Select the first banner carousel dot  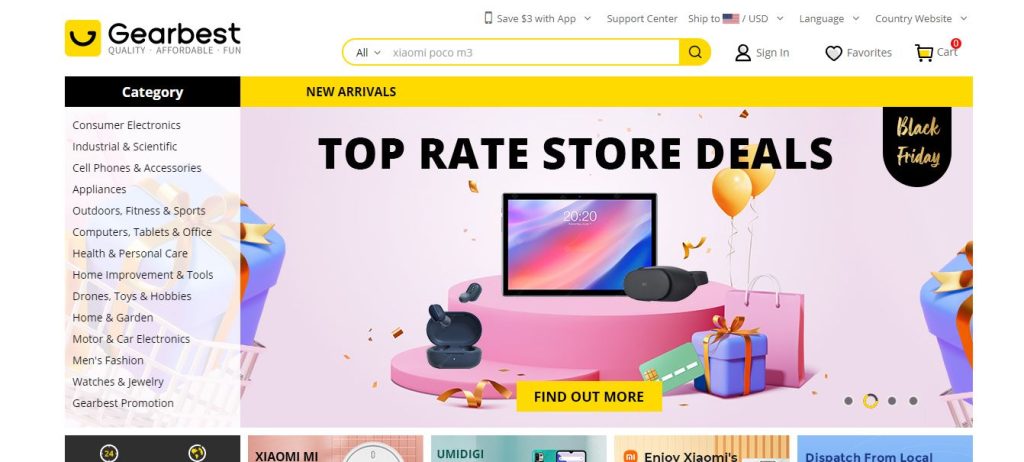click(x=848, y=401)
